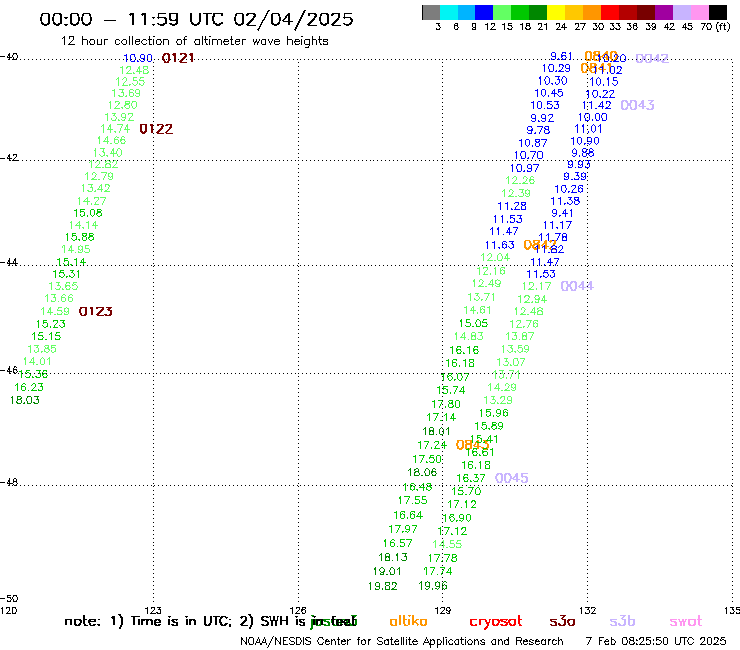Click the wave height value 12.04
The image size is (740, 650).
click(x=495, y=258)
